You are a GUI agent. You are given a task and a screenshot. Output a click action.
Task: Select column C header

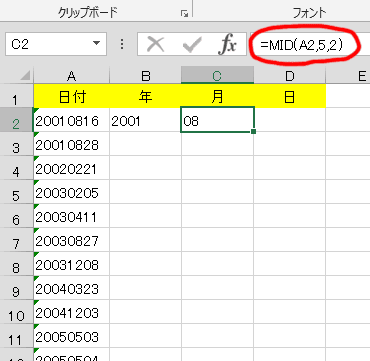(217, 76)
